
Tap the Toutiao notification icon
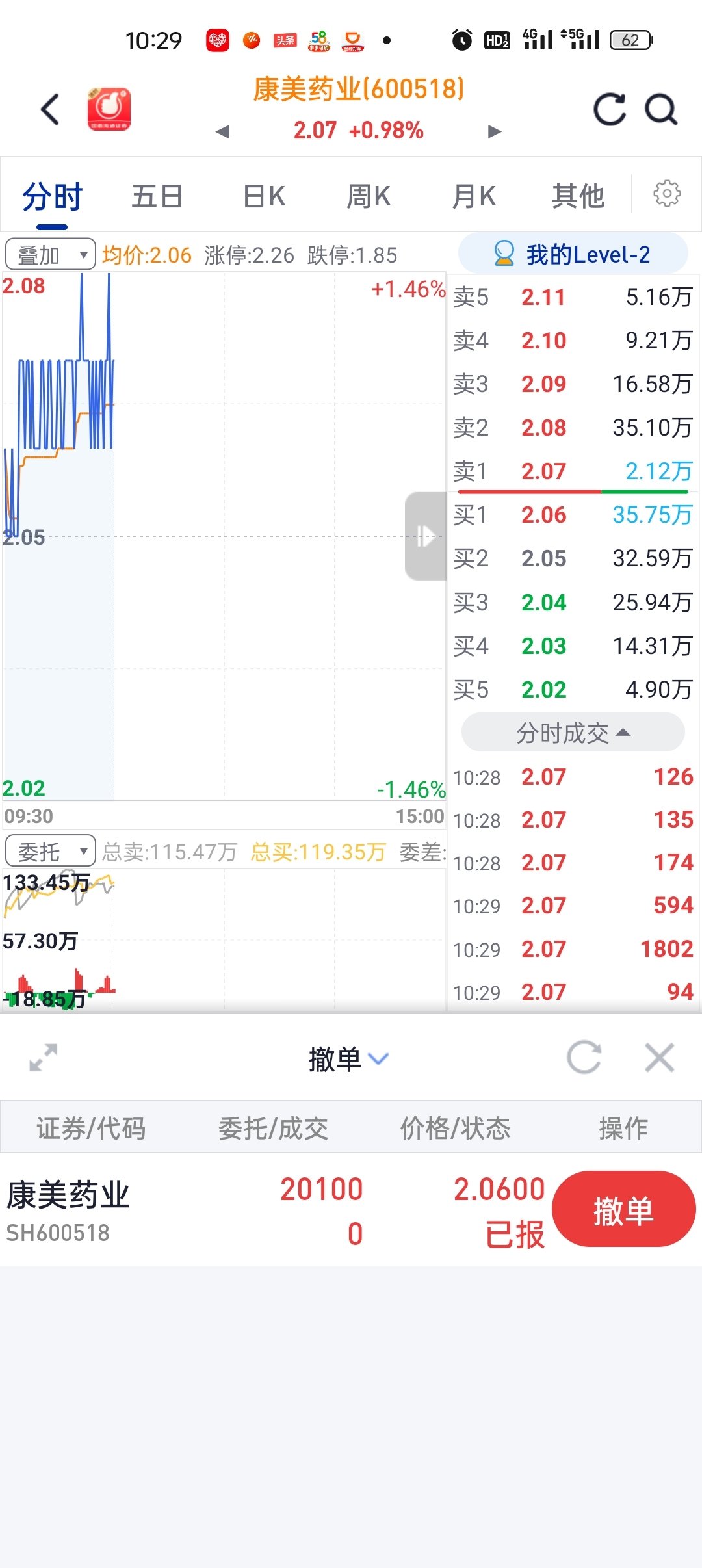tap(285, 40)
